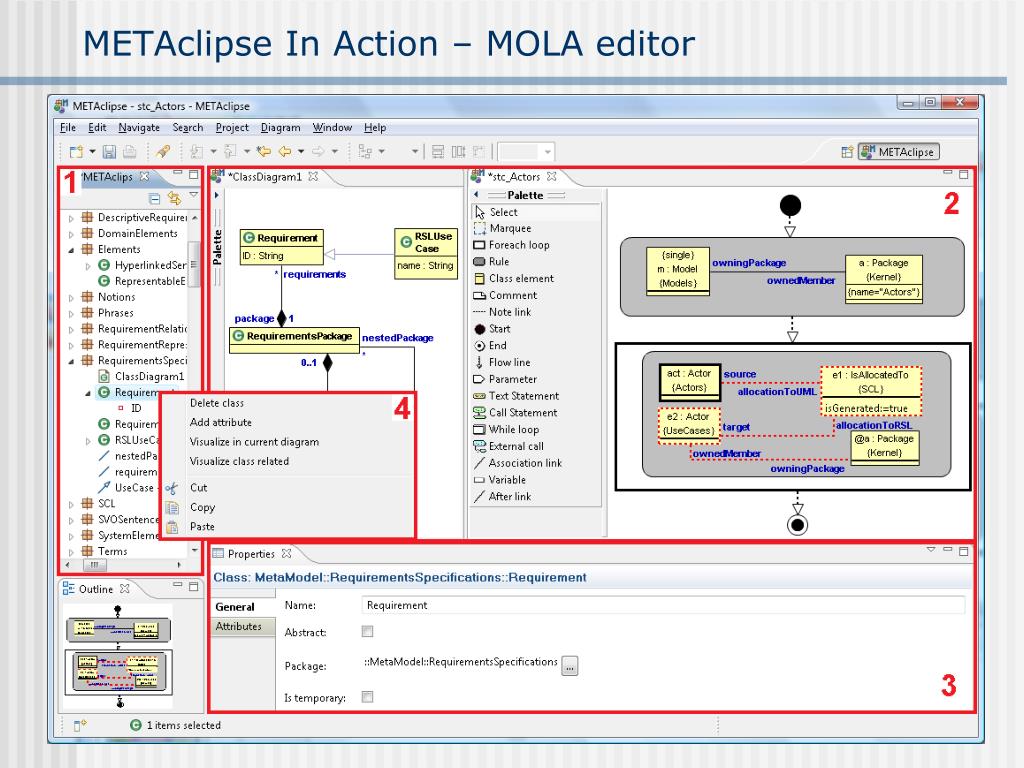Select the Marquee tool in palette
This screenshot has height=768, width=1024.
(x=502, y=229)
